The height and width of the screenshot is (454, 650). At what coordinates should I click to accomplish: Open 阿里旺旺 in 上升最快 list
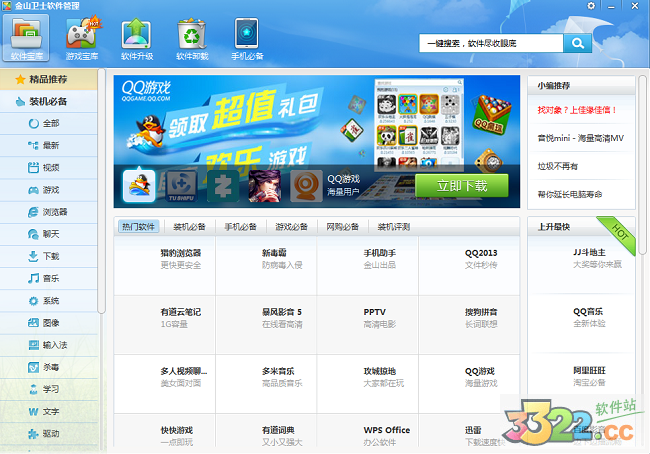tap(581, 383)
